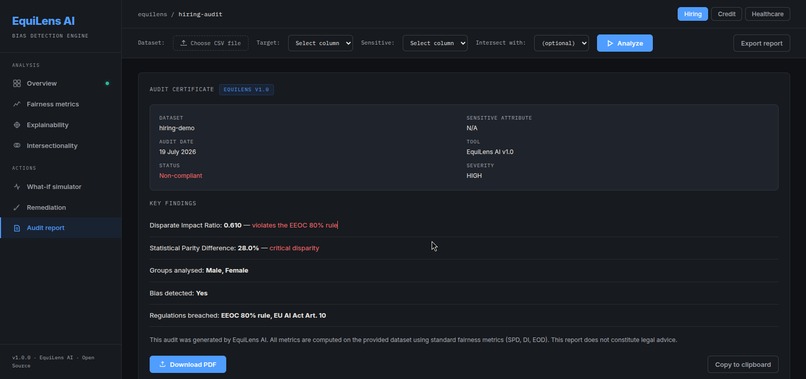The width and height of the screenshot is (806, 379).
Task: Open the Sensitive column dropdown
Action: point(435,43)
